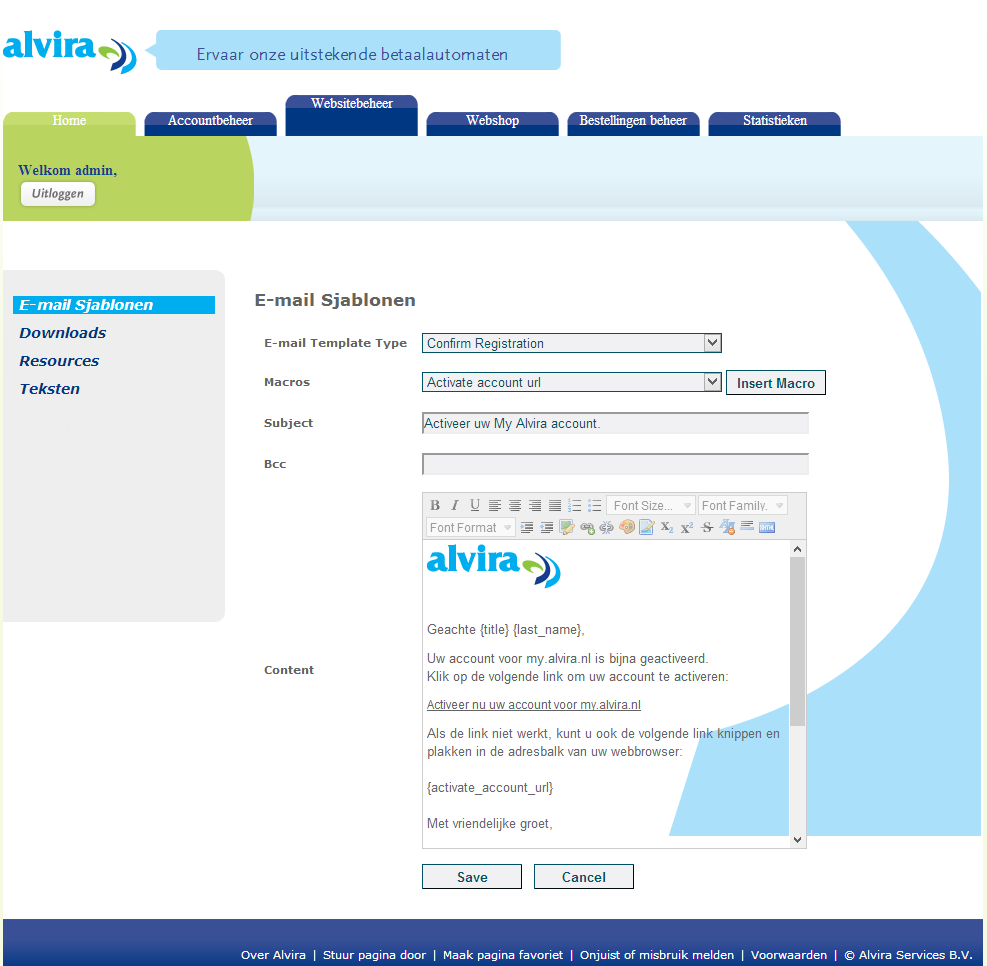Align text left in editor

click(495, 505)
